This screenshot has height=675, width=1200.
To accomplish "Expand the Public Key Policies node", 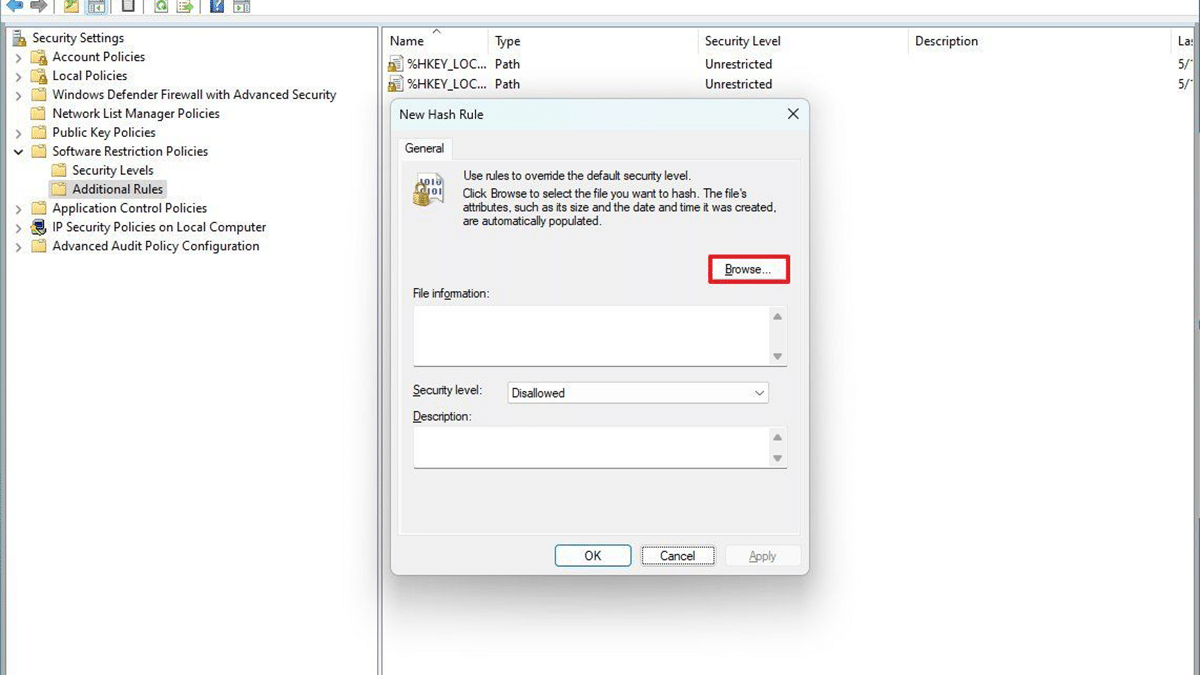I will point(18,133).
